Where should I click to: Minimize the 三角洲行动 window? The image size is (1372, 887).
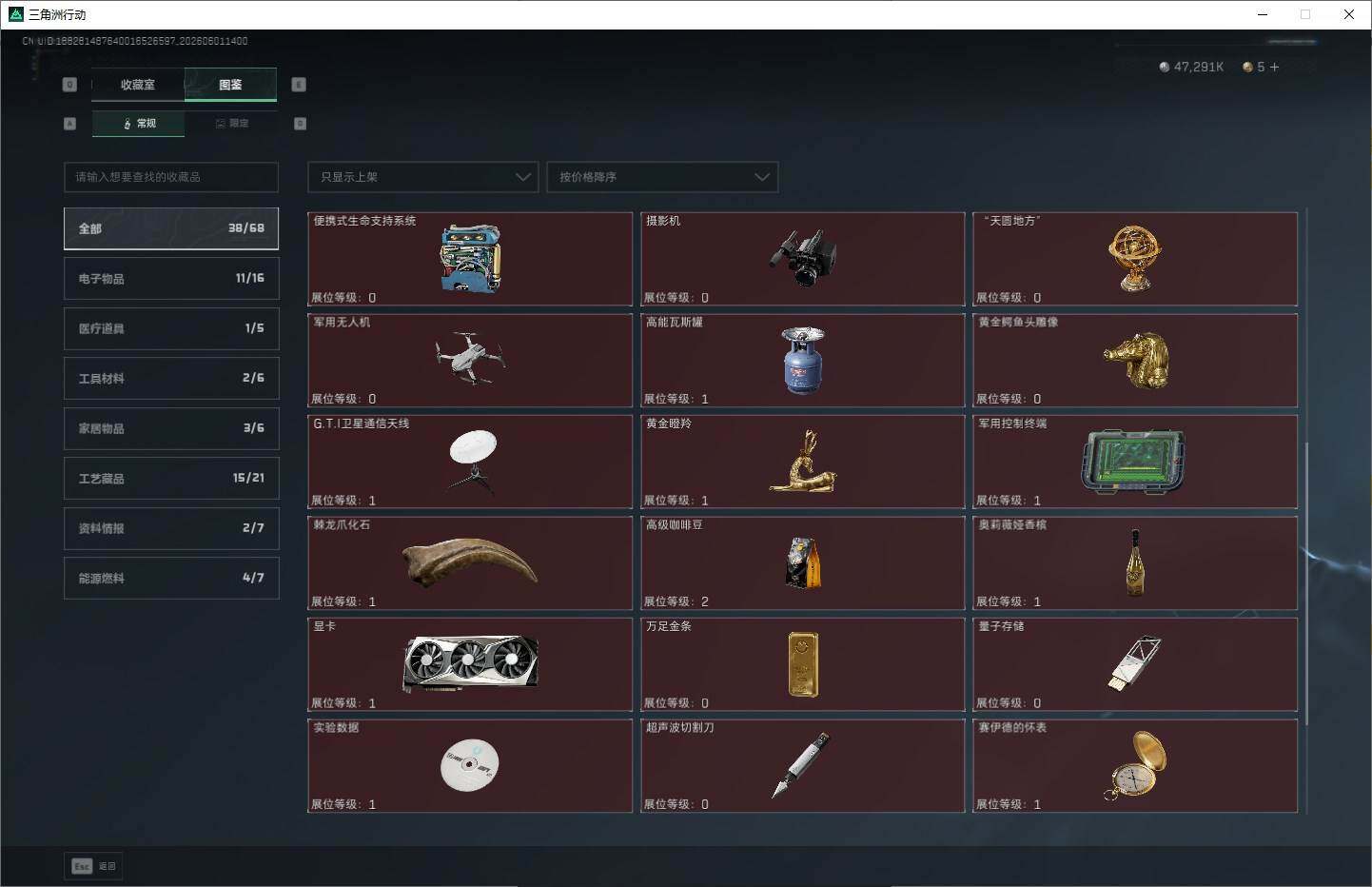pos(1263,14)
